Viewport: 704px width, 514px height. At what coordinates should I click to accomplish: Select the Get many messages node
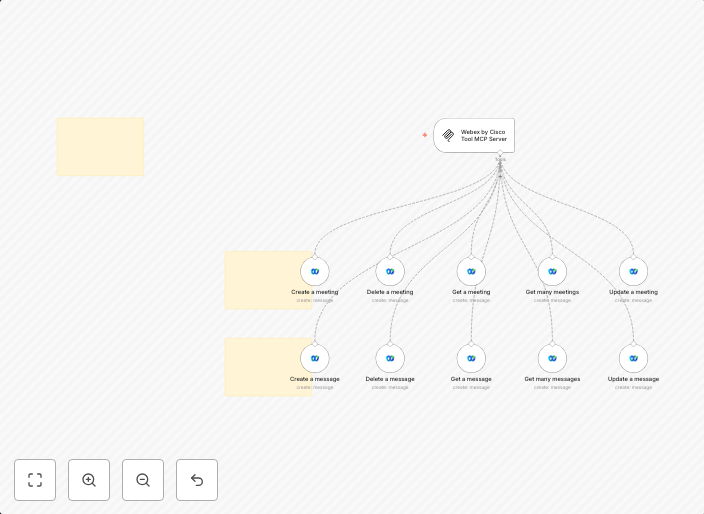pyautogui.click(x=552, y=358)
